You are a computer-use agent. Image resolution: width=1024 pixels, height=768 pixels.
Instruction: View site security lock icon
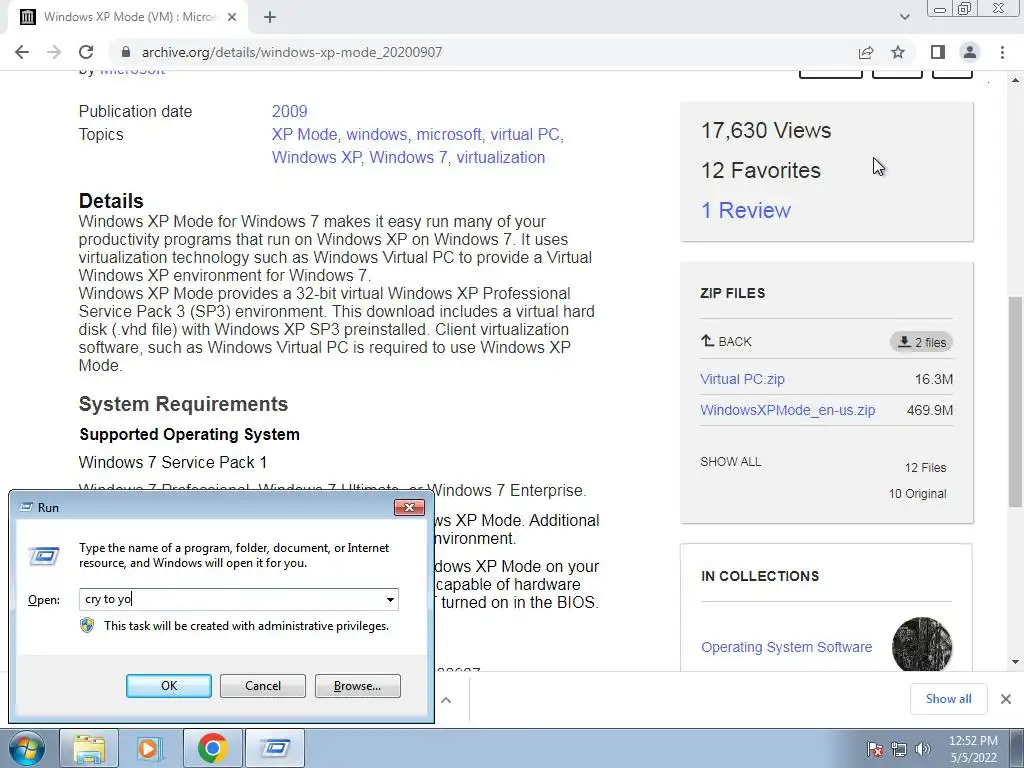pos(127,52)
